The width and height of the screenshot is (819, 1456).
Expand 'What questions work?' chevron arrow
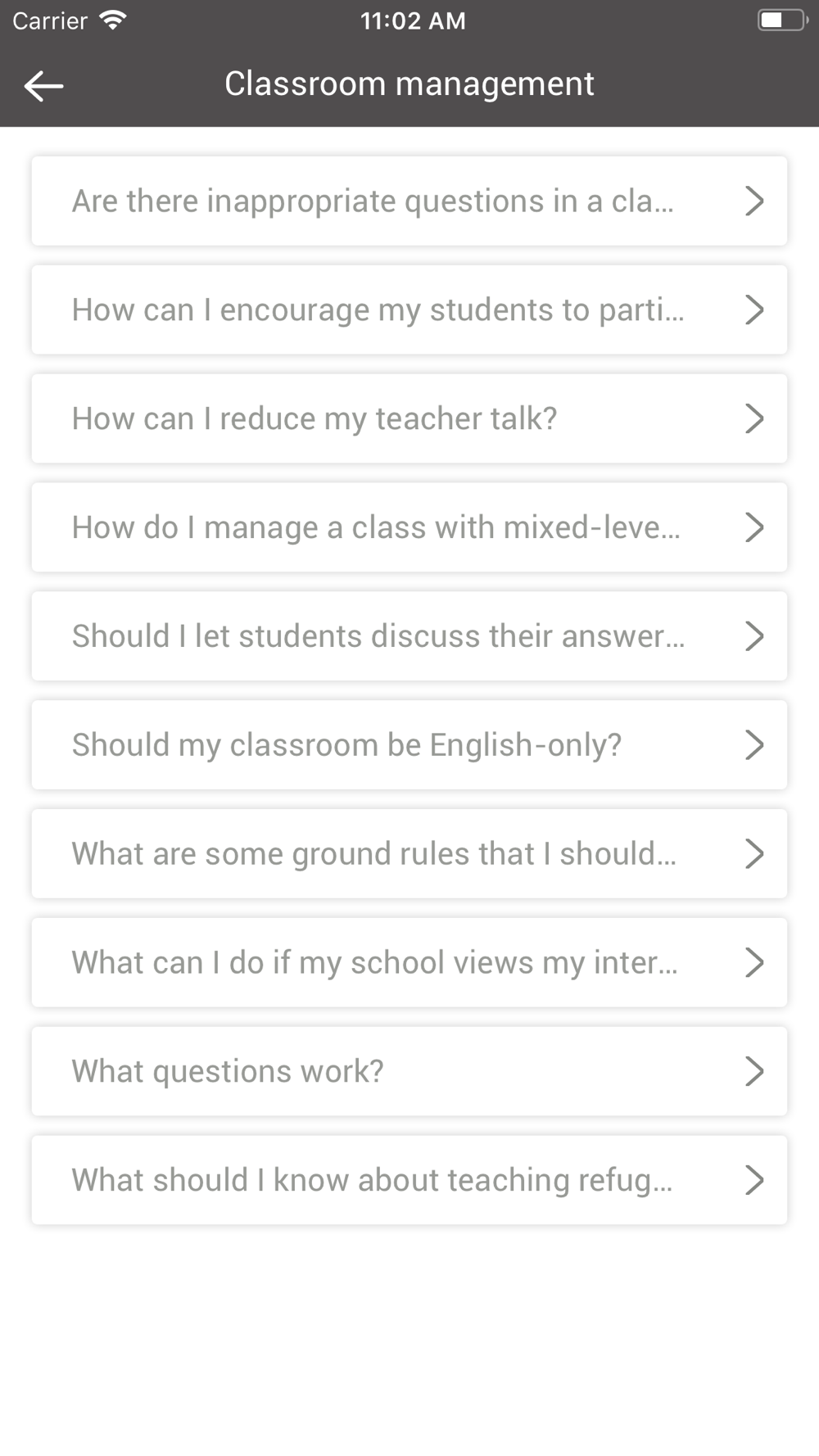(x=754, y=1071)
